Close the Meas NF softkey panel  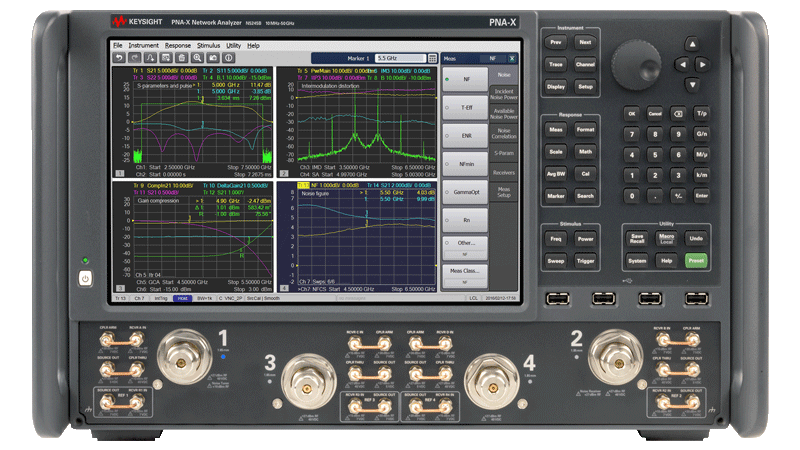[512, 59]
